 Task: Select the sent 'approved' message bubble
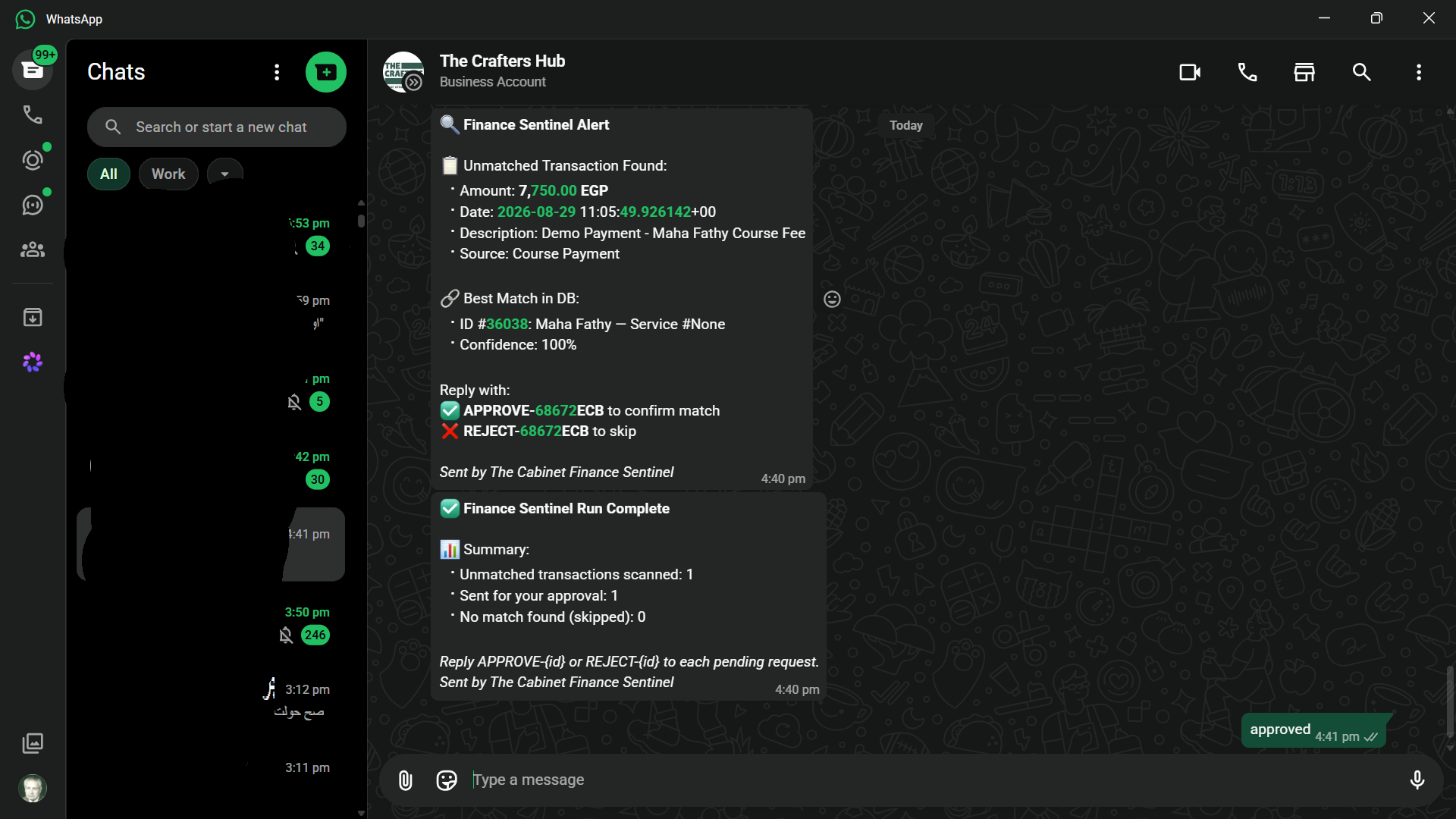coord(1313,730)
